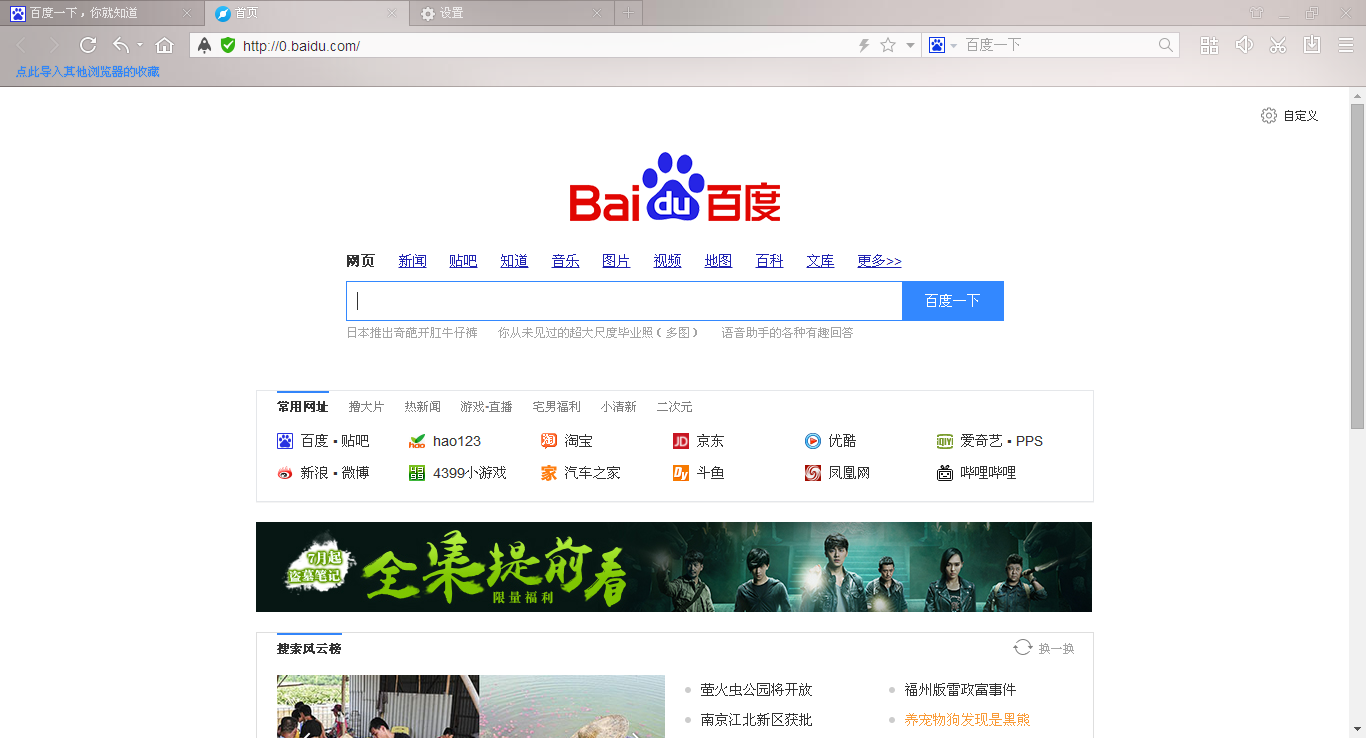
Task: Open the 百科 search category
Action: pyautogui.click(x=769, y=261)
